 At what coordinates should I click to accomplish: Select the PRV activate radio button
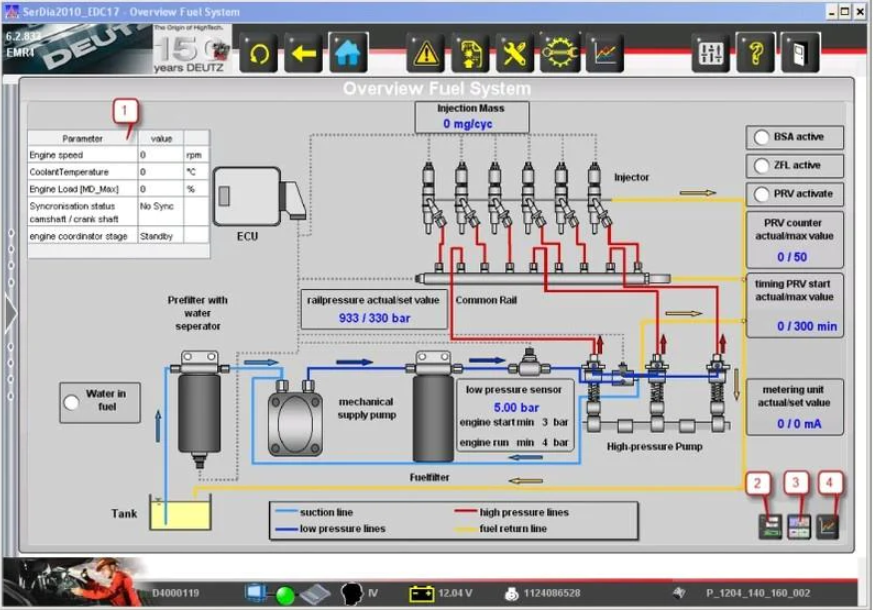point(762,194)
